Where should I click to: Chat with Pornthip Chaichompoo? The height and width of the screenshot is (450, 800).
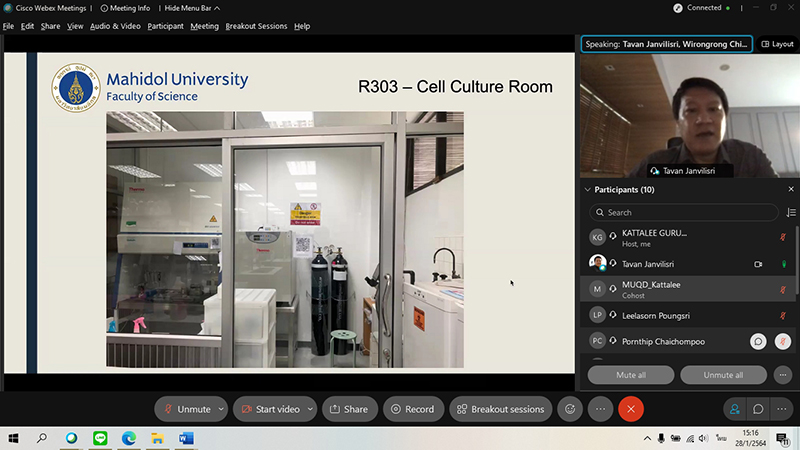759,341
